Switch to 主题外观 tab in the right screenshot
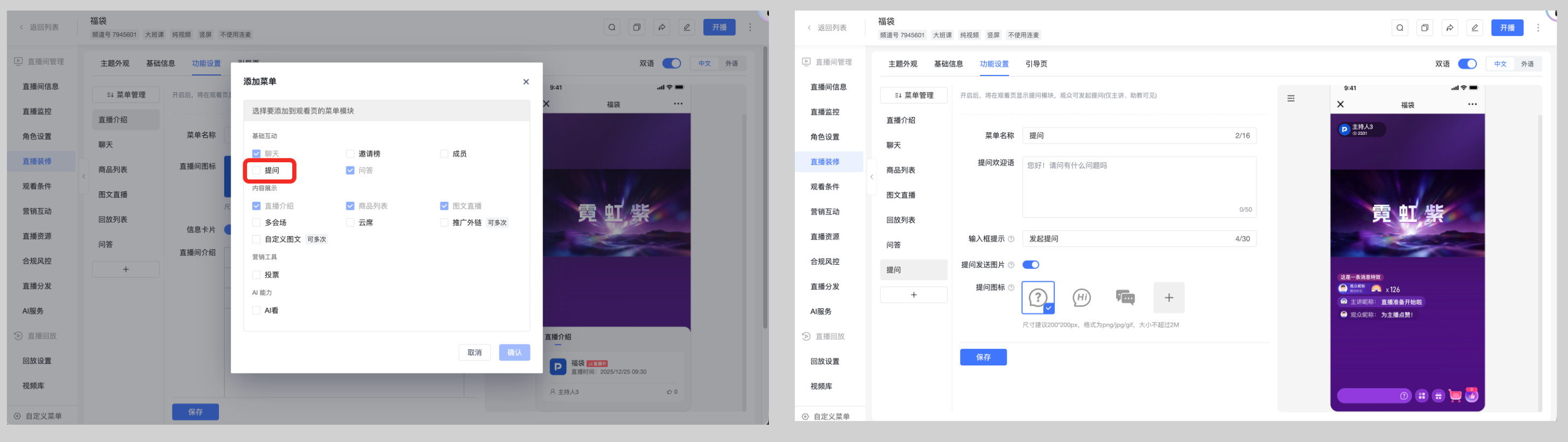 [903, 64]
